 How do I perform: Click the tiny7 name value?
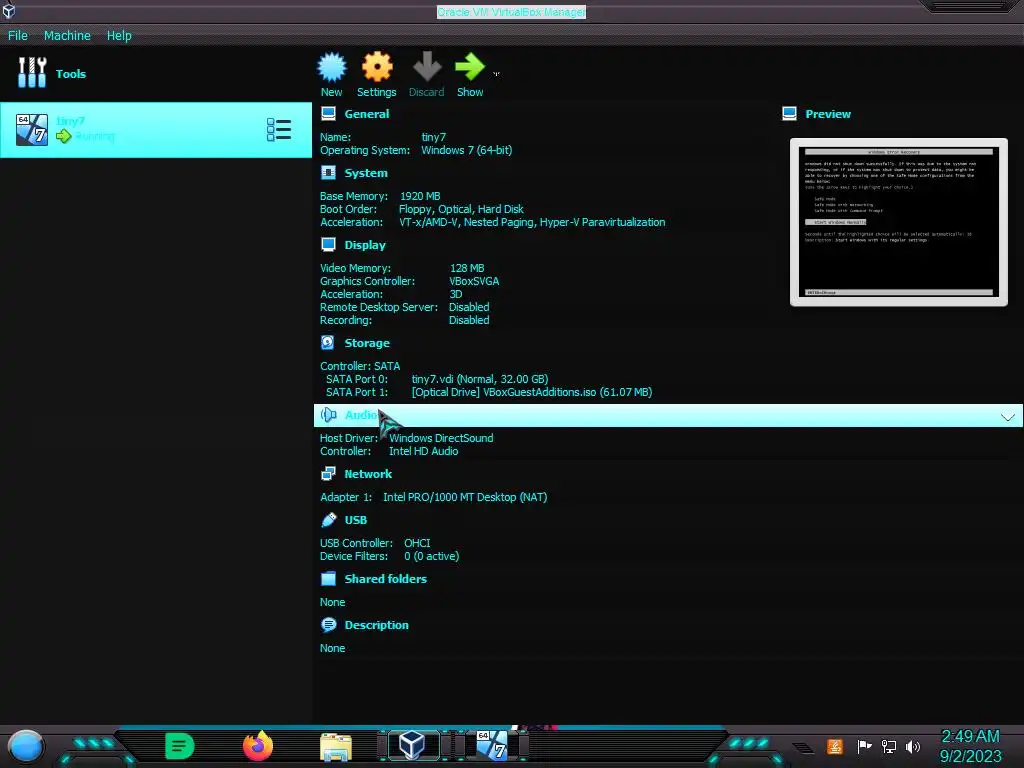(434, 137)
